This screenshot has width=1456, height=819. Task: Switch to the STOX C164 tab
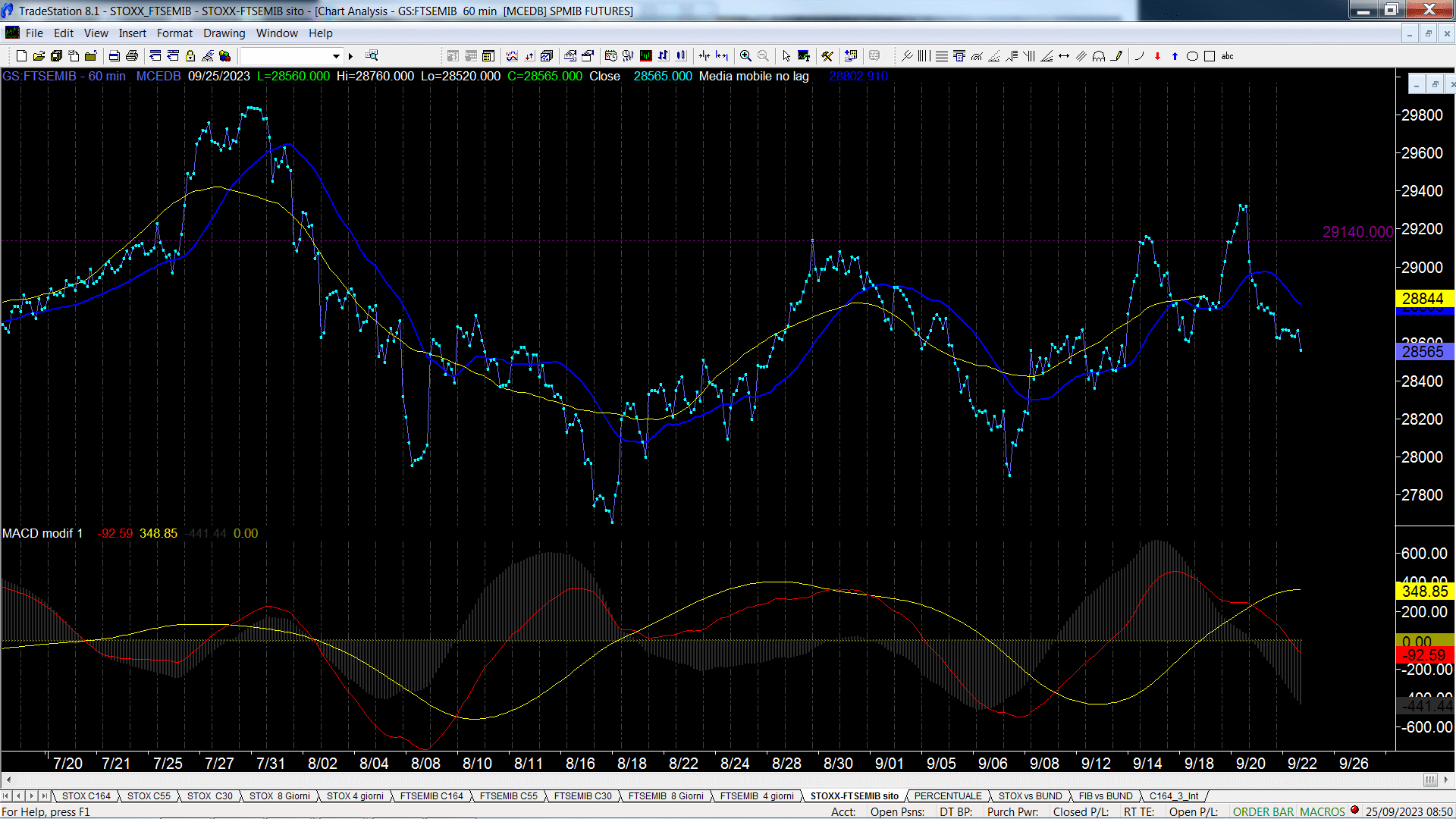click(86, 796)
